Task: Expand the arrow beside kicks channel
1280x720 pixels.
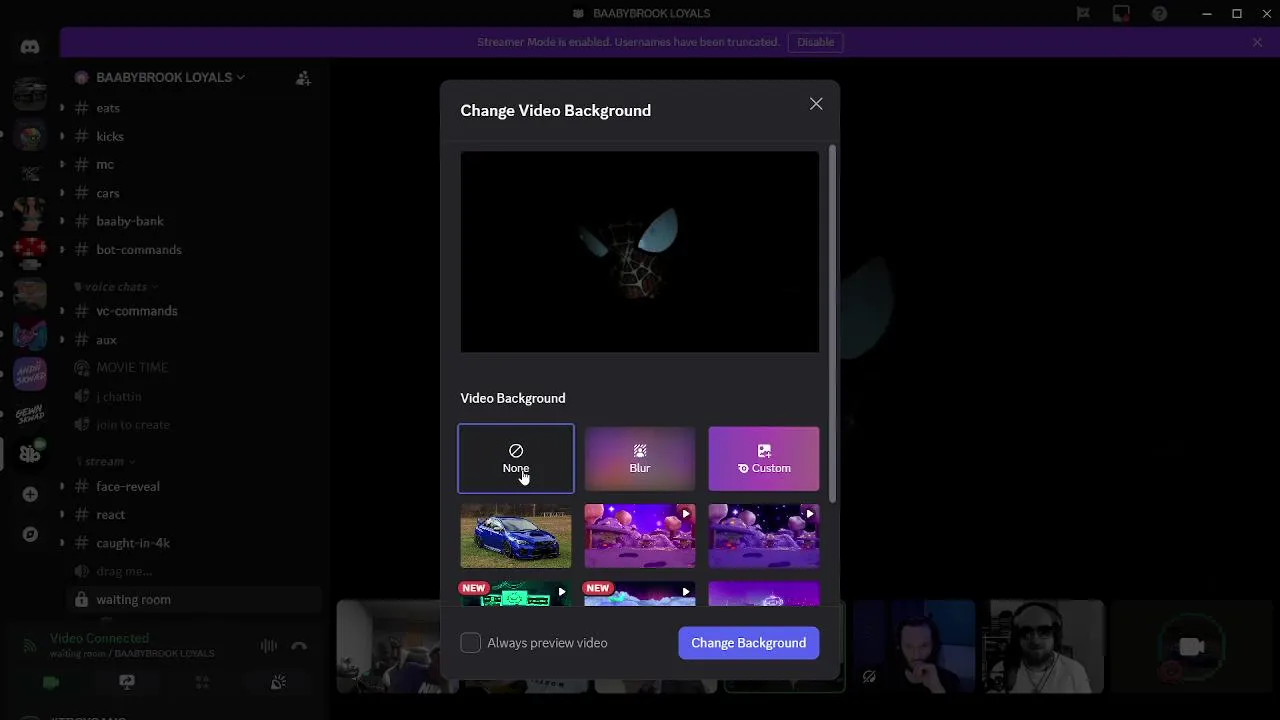Action: coord(62,136)
